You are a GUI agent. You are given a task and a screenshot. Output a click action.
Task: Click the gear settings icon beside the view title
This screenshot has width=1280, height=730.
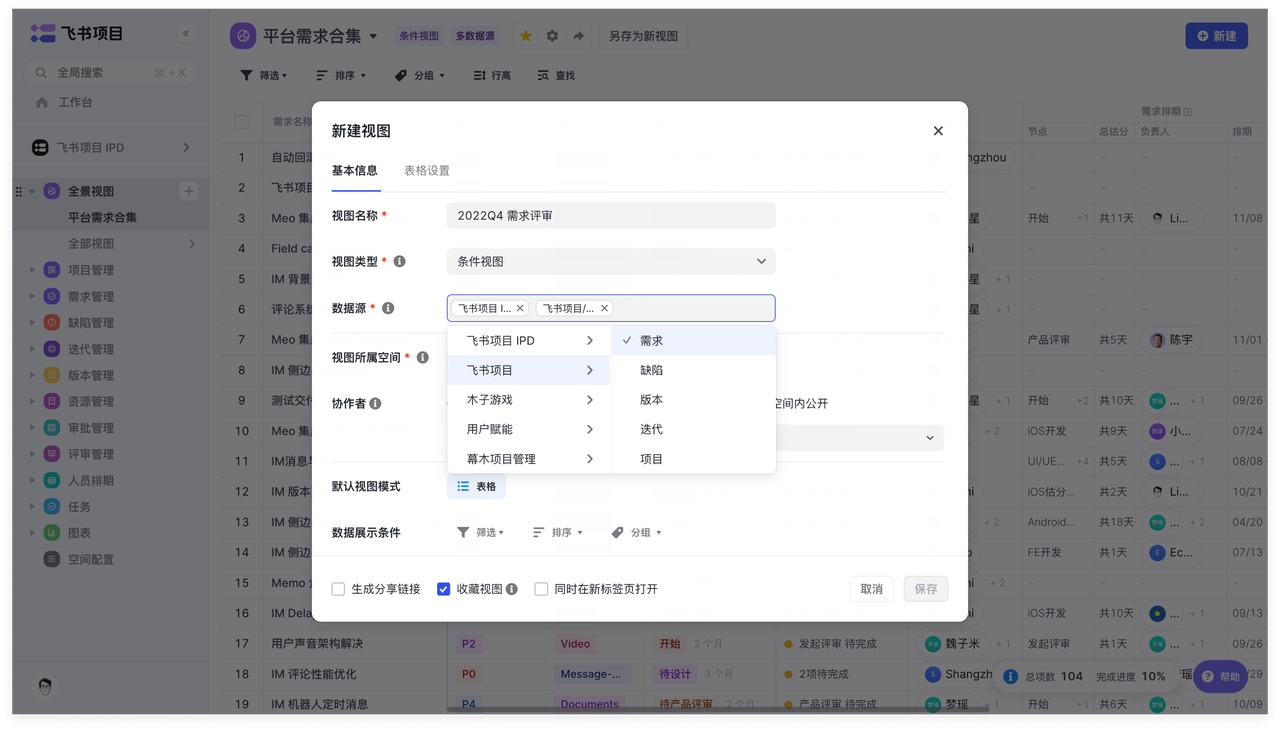click(x=552, y=36)
